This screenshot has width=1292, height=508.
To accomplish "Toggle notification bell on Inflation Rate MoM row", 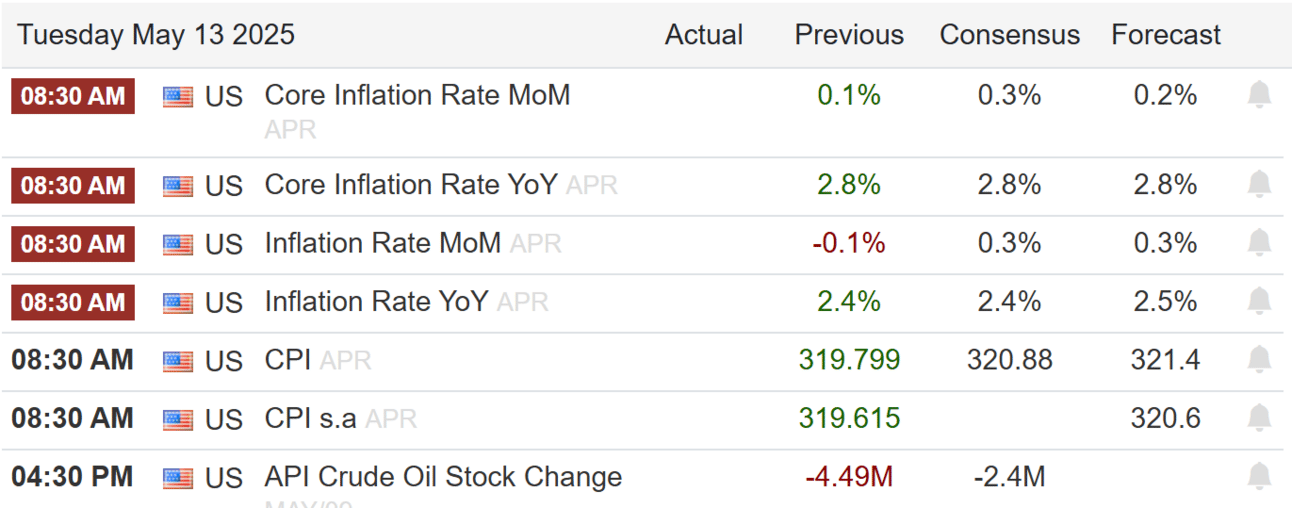I will [1259, 243].
